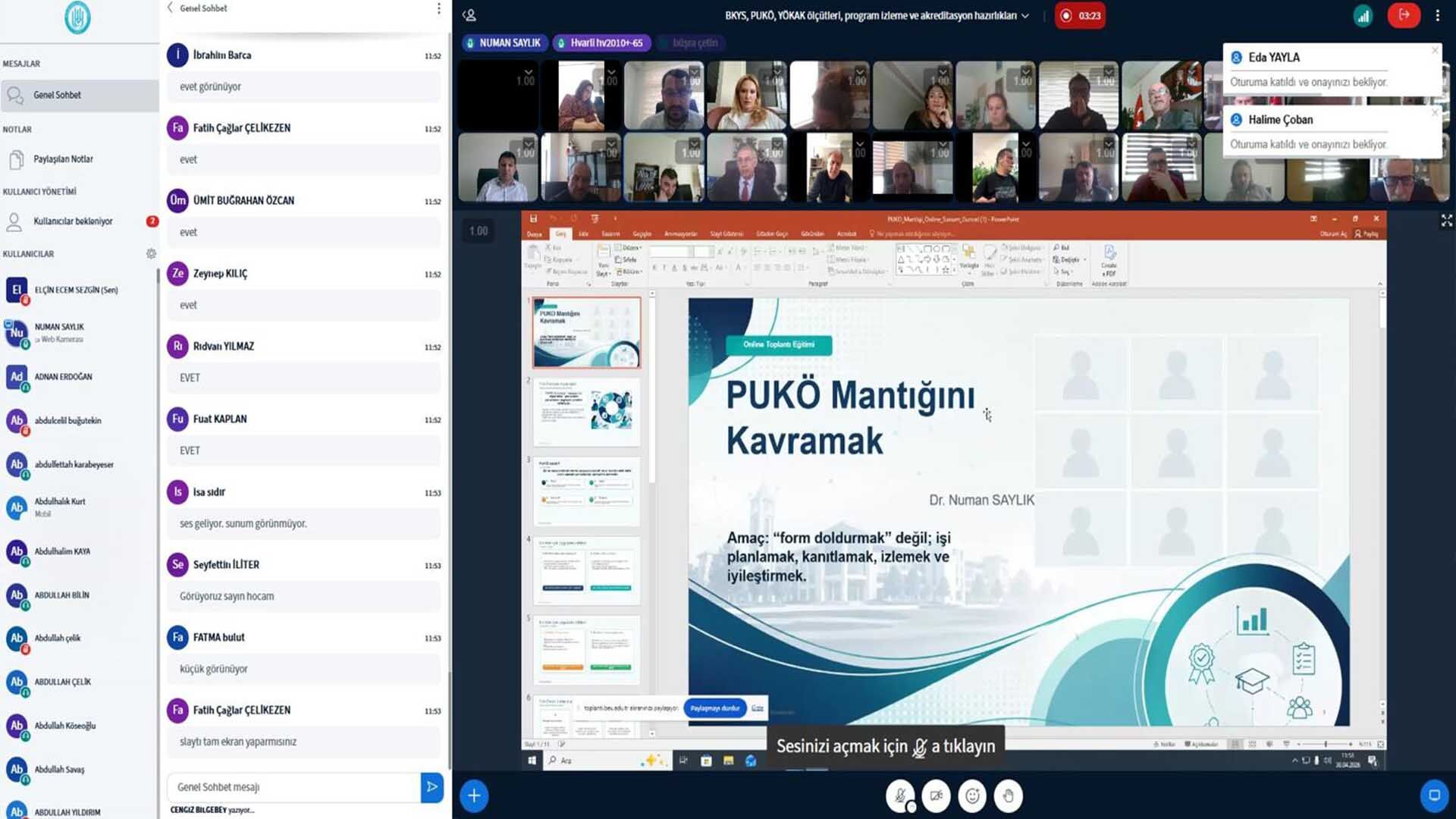Open dropdown chevron on the black webcam tile

528,72
